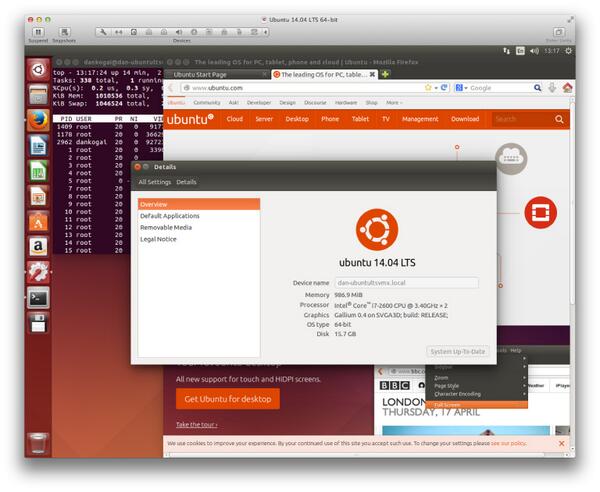The width and height of the screenshot is (600, 492).
Task: Open Developer link in ubuntu.com top bar
Action: [259, 103]
